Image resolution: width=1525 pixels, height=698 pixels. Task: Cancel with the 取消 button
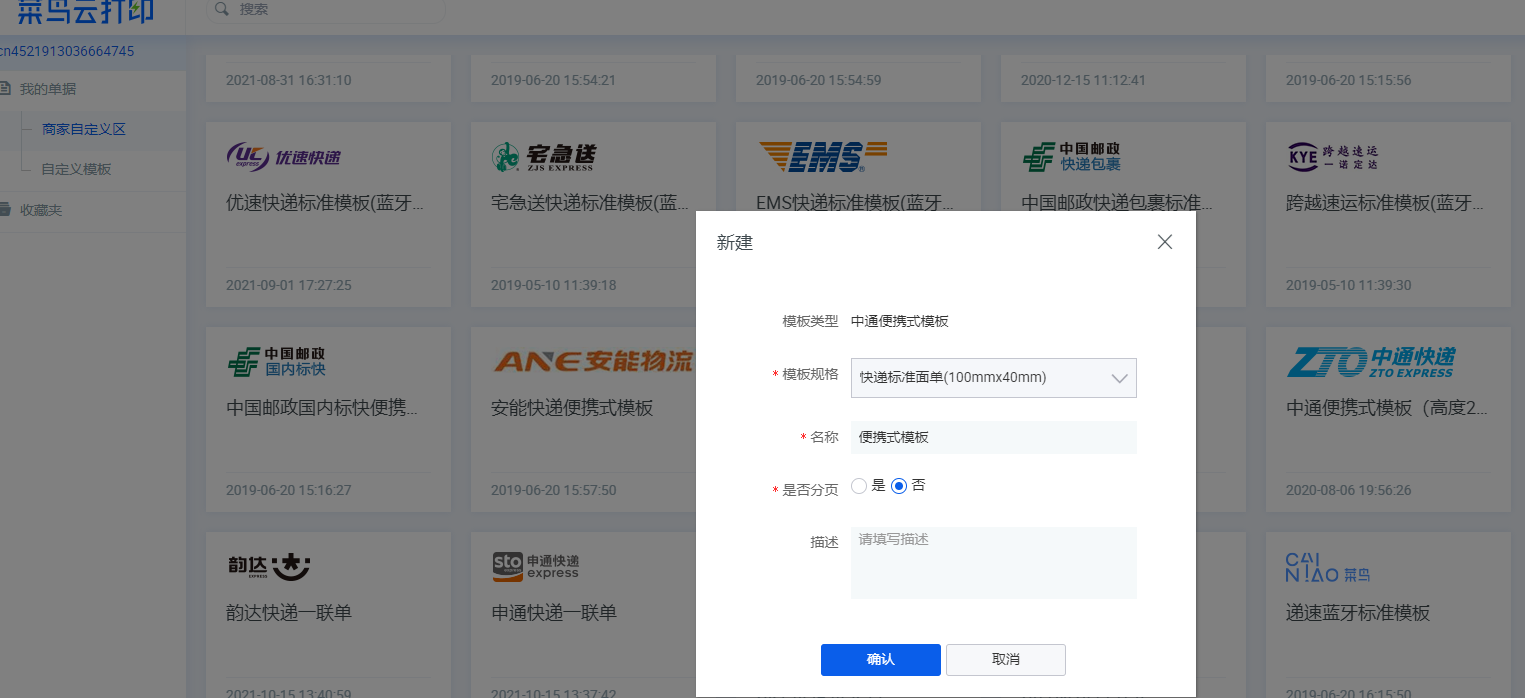point(1006,660)
